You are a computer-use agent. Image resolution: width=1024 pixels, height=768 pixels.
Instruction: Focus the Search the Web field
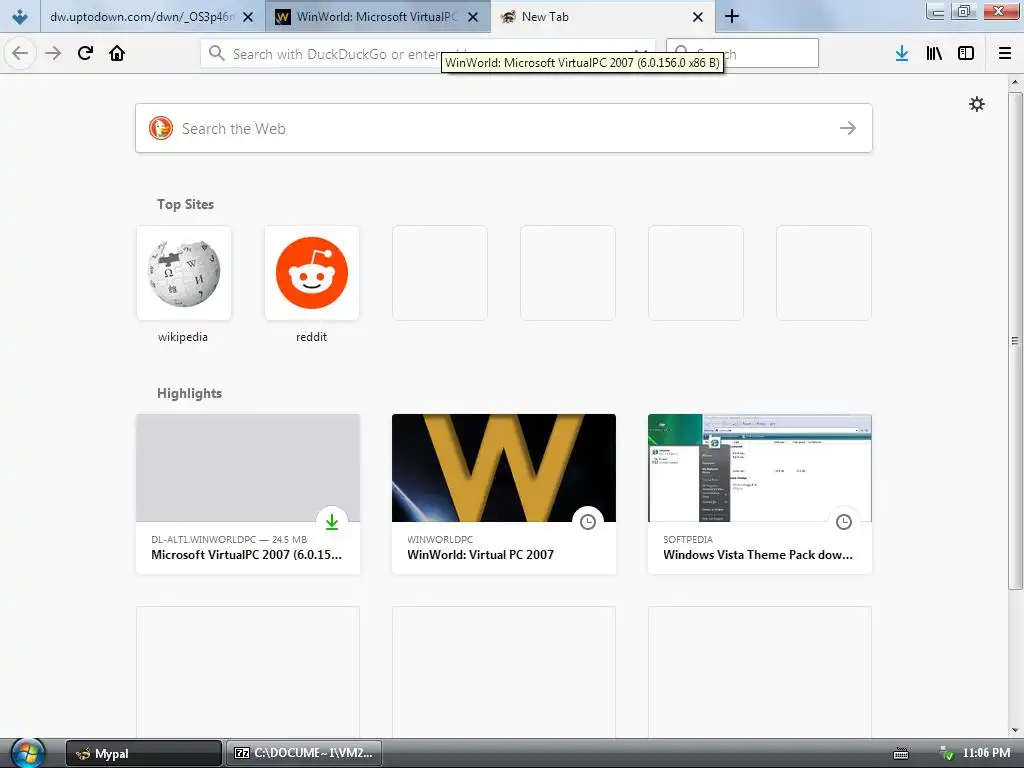pos(504,128)
